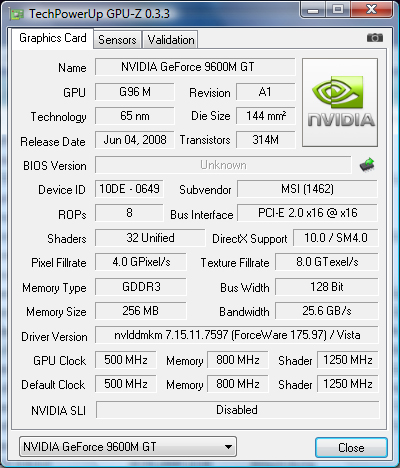
Task: Click the Memory Type label
Action: point(54,288)
